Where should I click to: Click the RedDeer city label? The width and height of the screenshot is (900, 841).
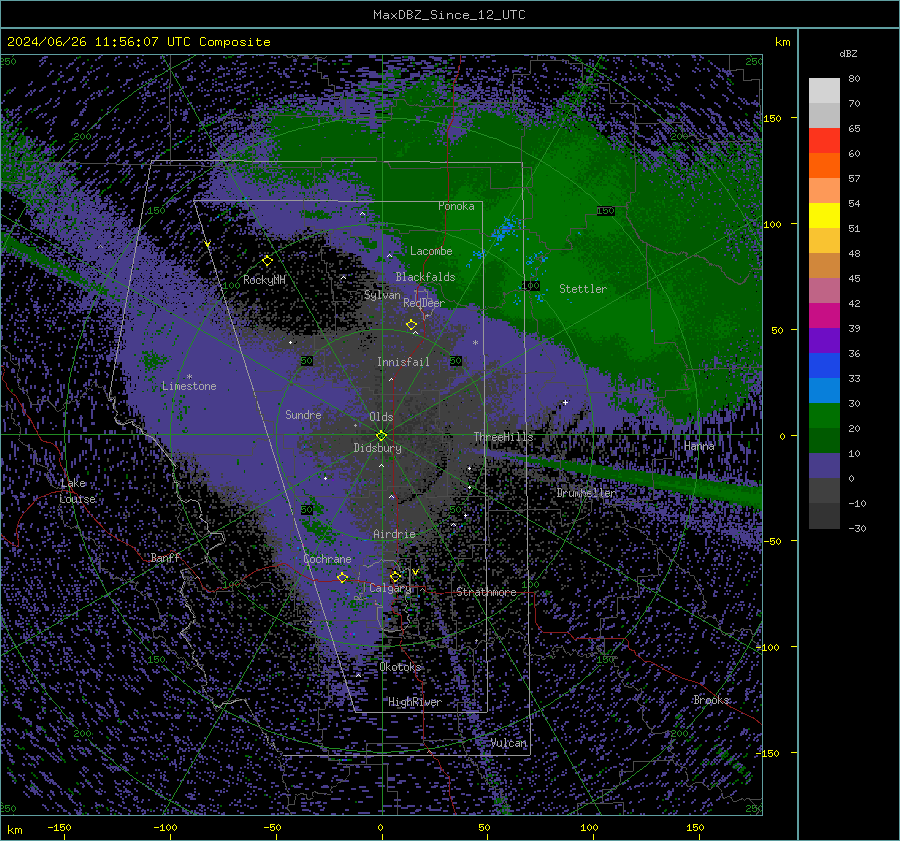click(424, 303)
